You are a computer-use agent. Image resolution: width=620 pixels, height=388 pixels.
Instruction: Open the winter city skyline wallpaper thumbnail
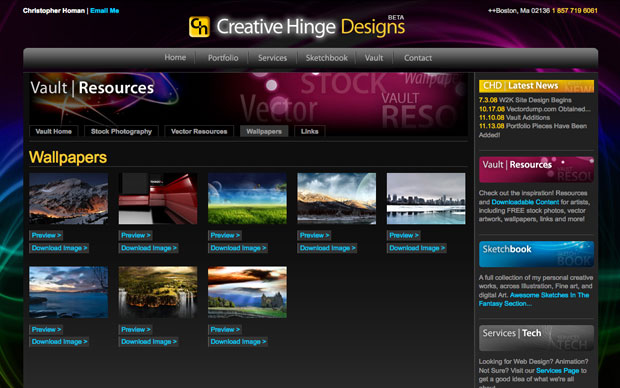(x=426, y=199)
